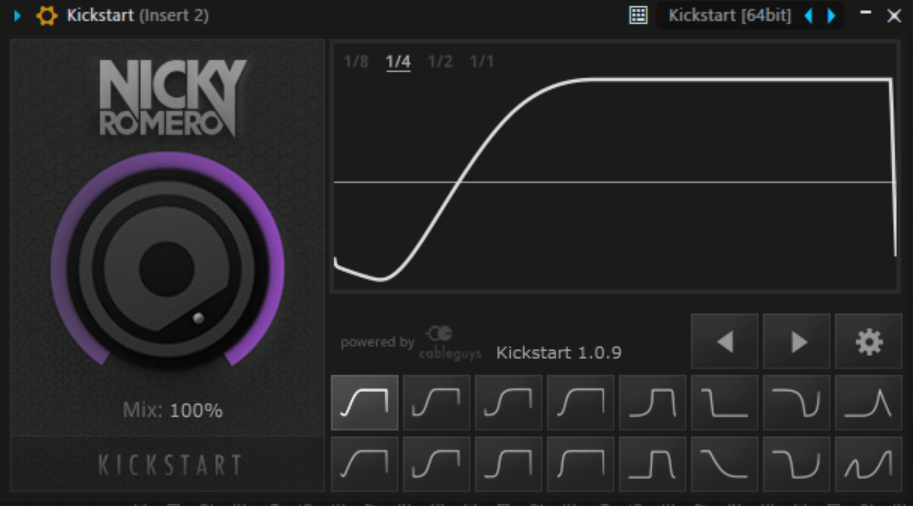Viewport: 913px width, 506px height.
Task: Click the previous curve button
Action: click(x=724, y=342)
